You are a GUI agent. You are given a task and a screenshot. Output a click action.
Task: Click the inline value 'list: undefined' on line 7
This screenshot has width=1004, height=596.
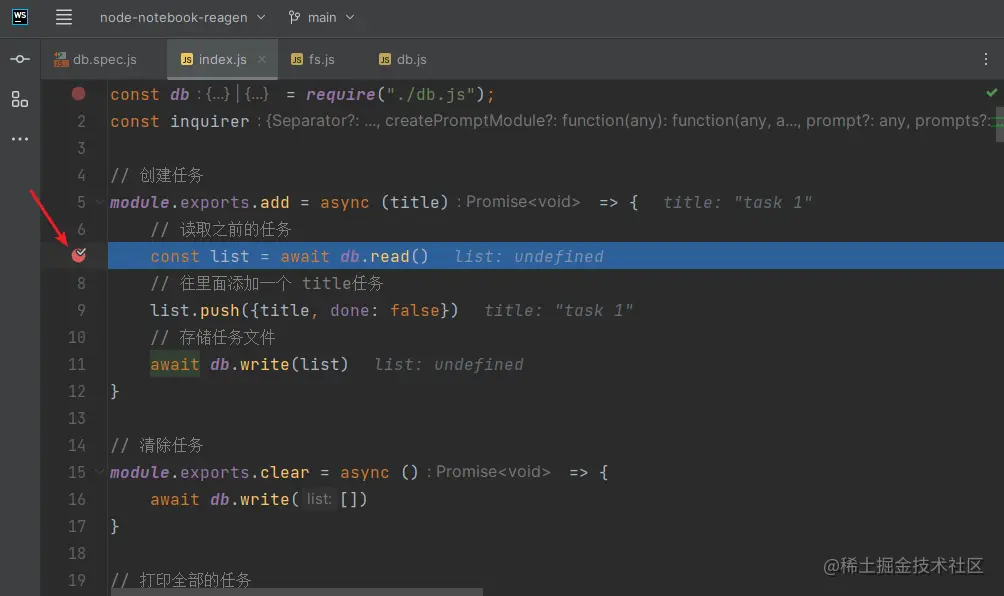point(529,257)
